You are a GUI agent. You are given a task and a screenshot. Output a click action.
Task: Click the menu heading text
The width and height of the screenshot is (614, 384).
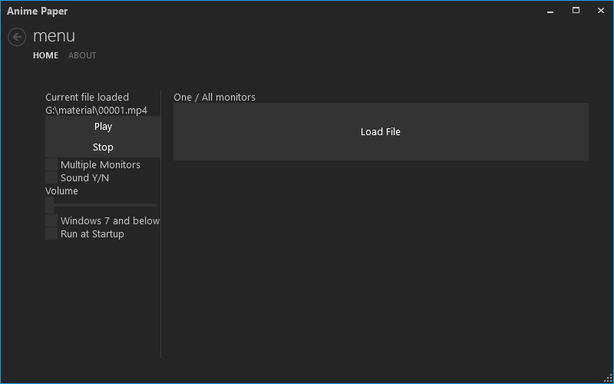pos(54,36)
